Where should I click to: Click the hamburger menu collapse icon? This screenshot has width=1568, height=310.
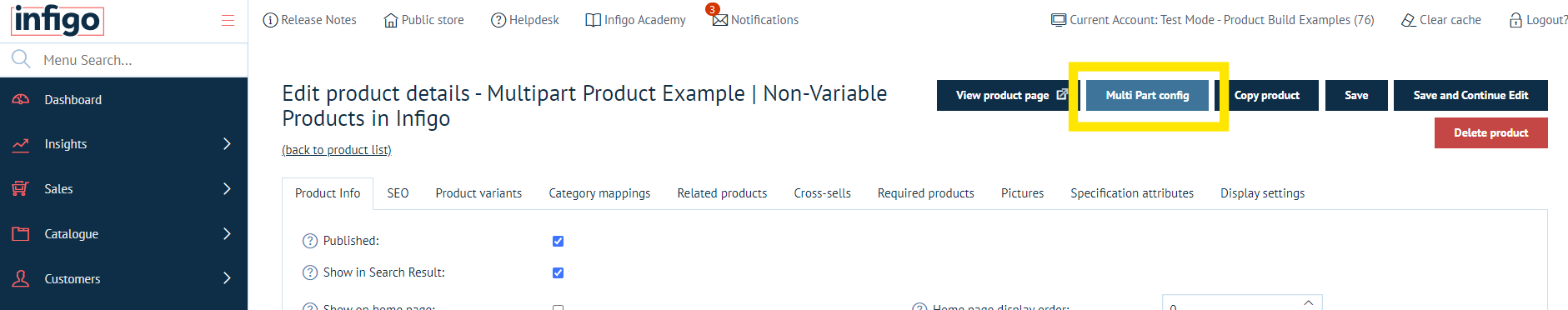[228, 20]
